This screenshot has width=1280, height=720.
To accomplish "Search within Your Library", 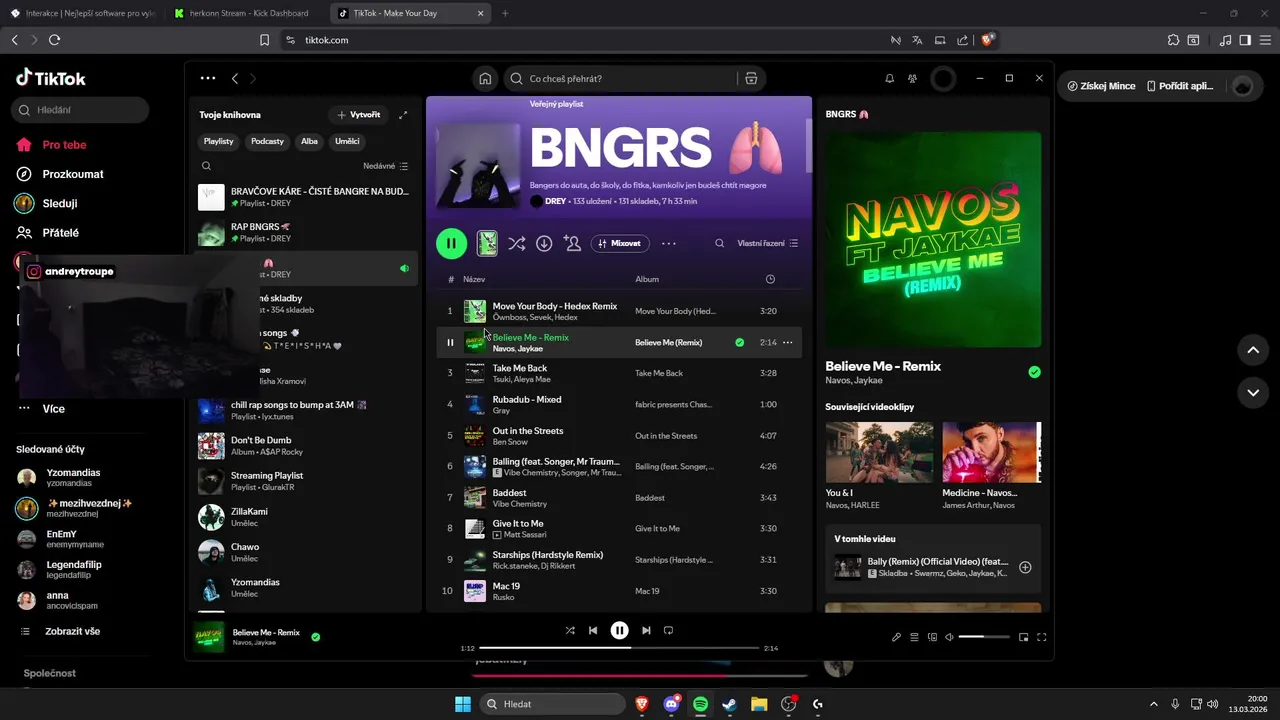I will coord(206,166).
